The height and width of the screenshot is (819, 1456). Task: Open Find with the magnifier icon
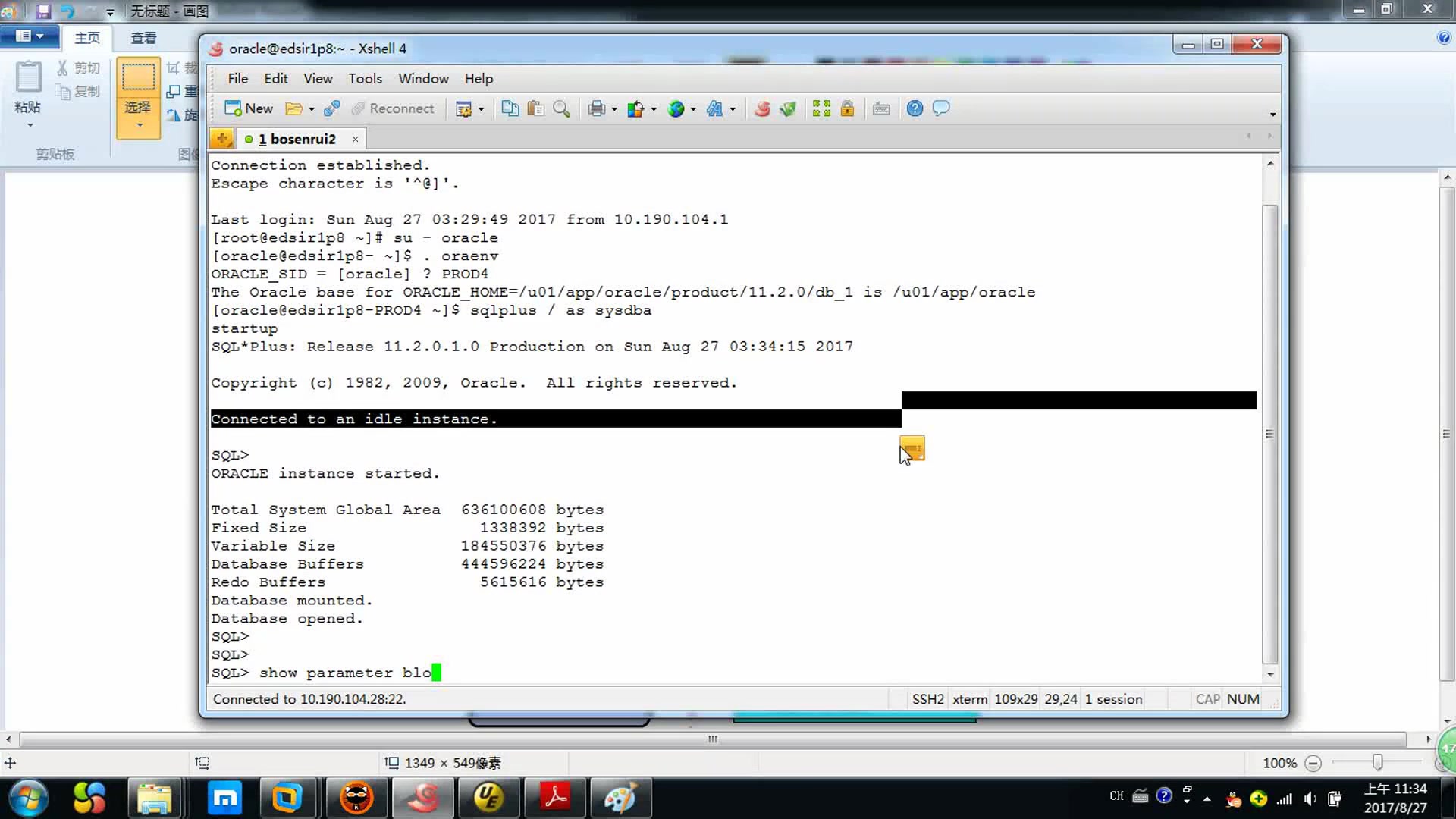pyautogui.click(x=561, y=108)
